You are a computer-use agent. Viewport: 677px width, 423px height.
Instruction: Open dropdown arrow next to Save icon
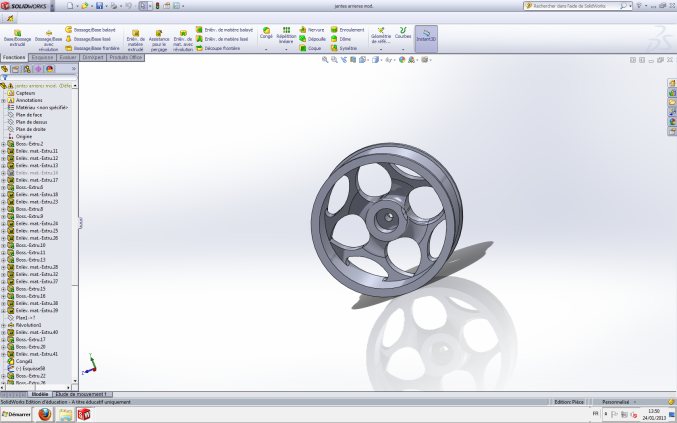106,6
